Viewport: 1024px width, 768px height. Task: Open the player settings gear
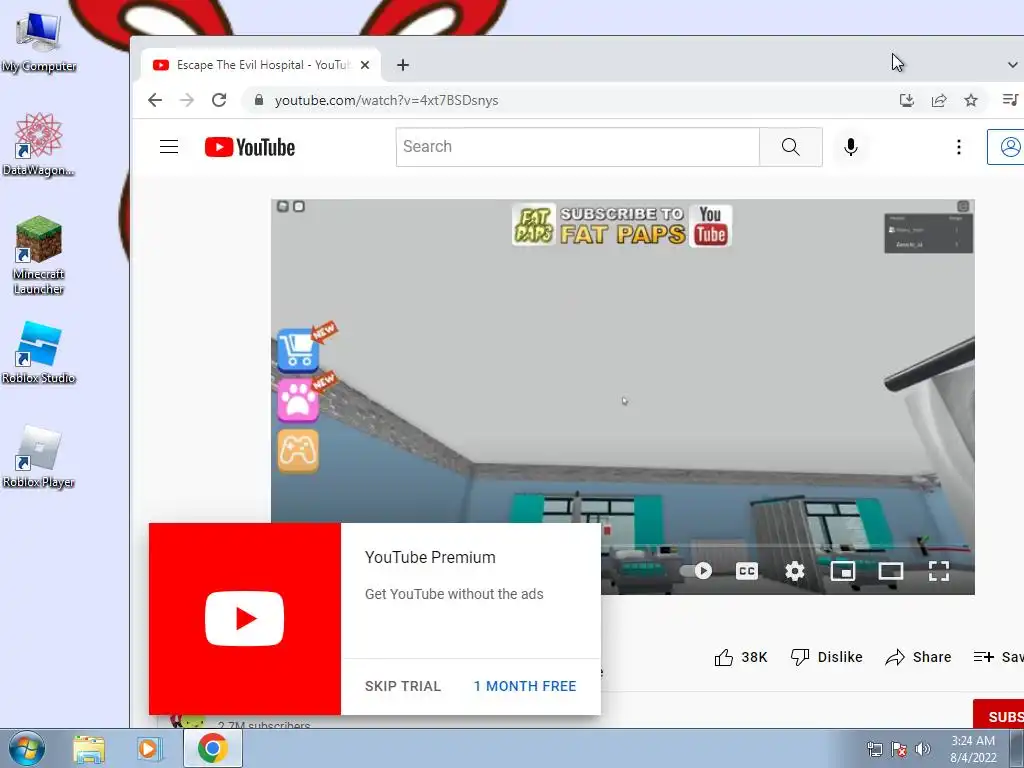(794, 571)
